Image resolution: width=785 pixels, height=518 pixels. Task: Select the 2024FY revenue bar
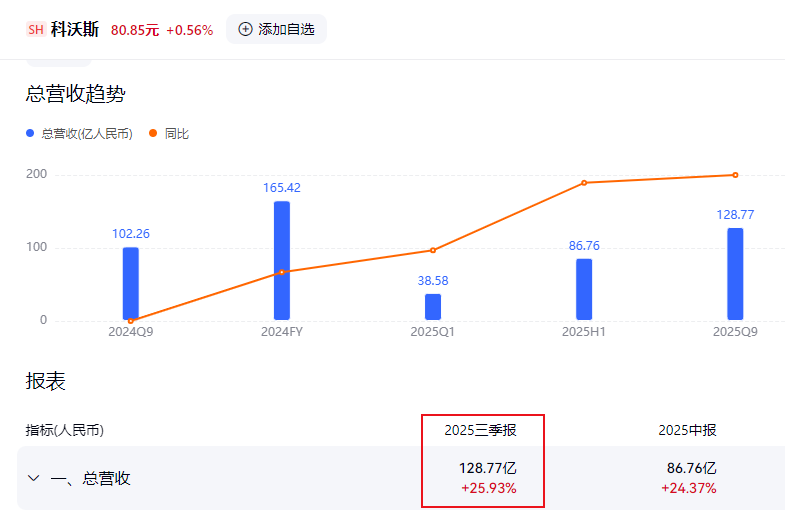click(282, 261)
